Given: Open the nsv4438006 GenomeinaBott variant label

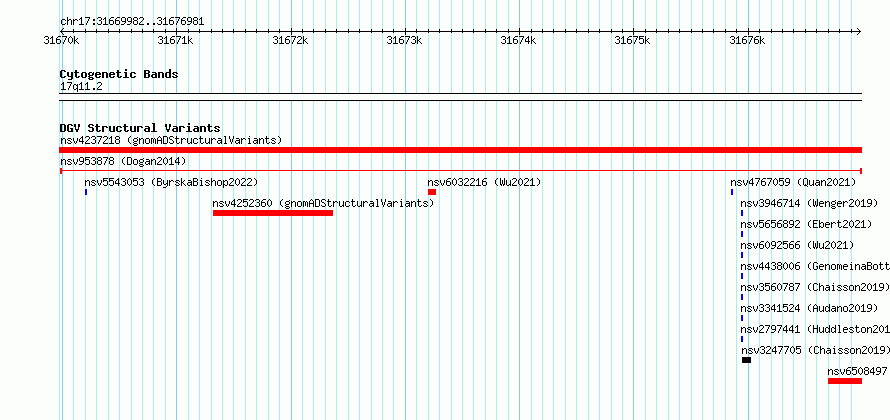Looking at the screenshot, I should pos(815,266).
